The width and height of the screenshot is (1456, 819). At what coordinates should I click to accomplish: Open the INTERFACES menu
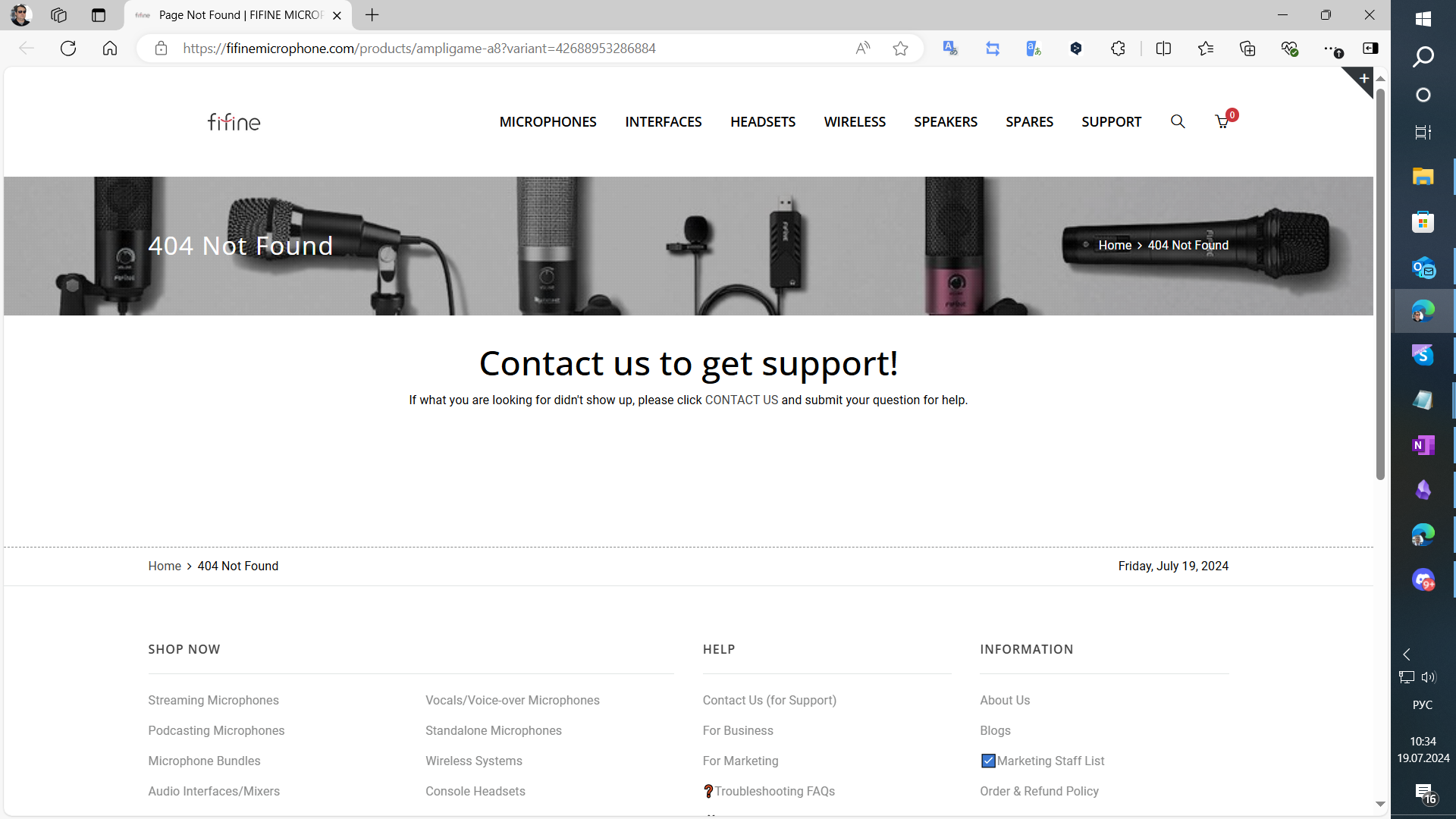[663, 122]
